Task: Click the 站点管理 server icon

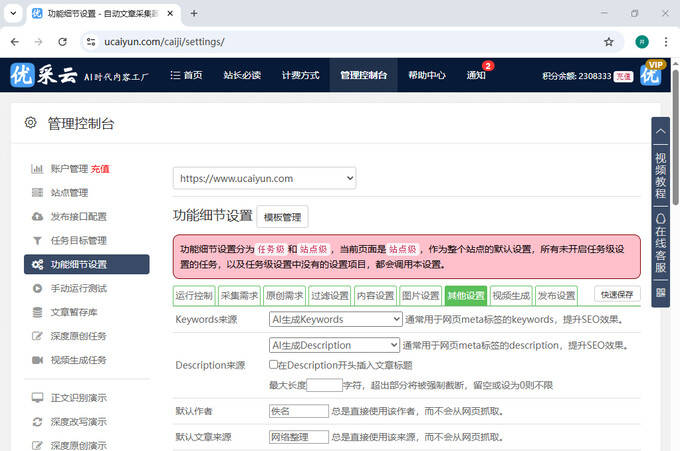Action: tap(37, 193)
